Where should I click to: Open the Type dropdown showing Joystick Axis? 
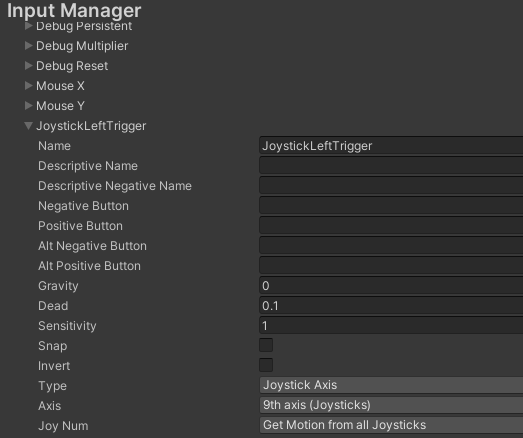click(391, 385)
